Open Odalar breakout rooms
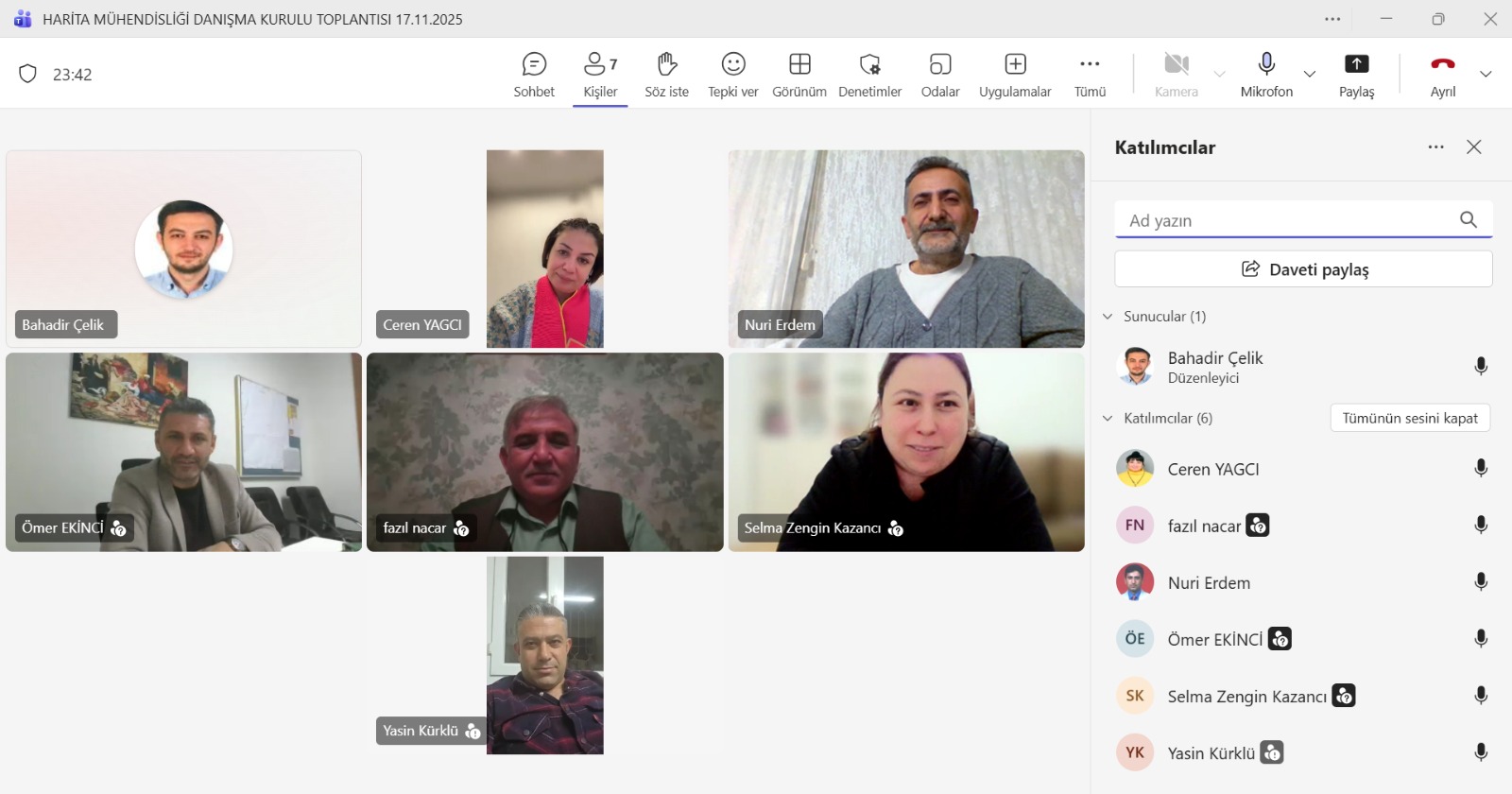 click(939, 65)
